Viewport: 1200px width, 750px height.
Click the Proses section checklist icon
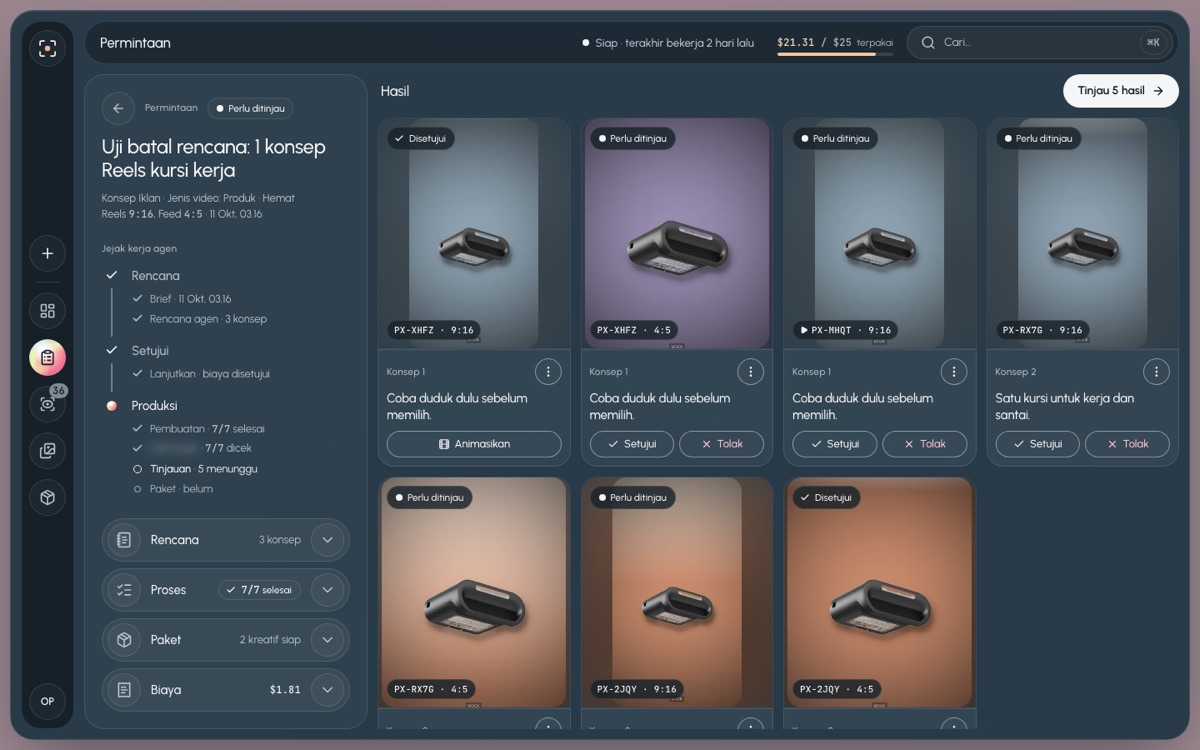(x=124, y=590)
